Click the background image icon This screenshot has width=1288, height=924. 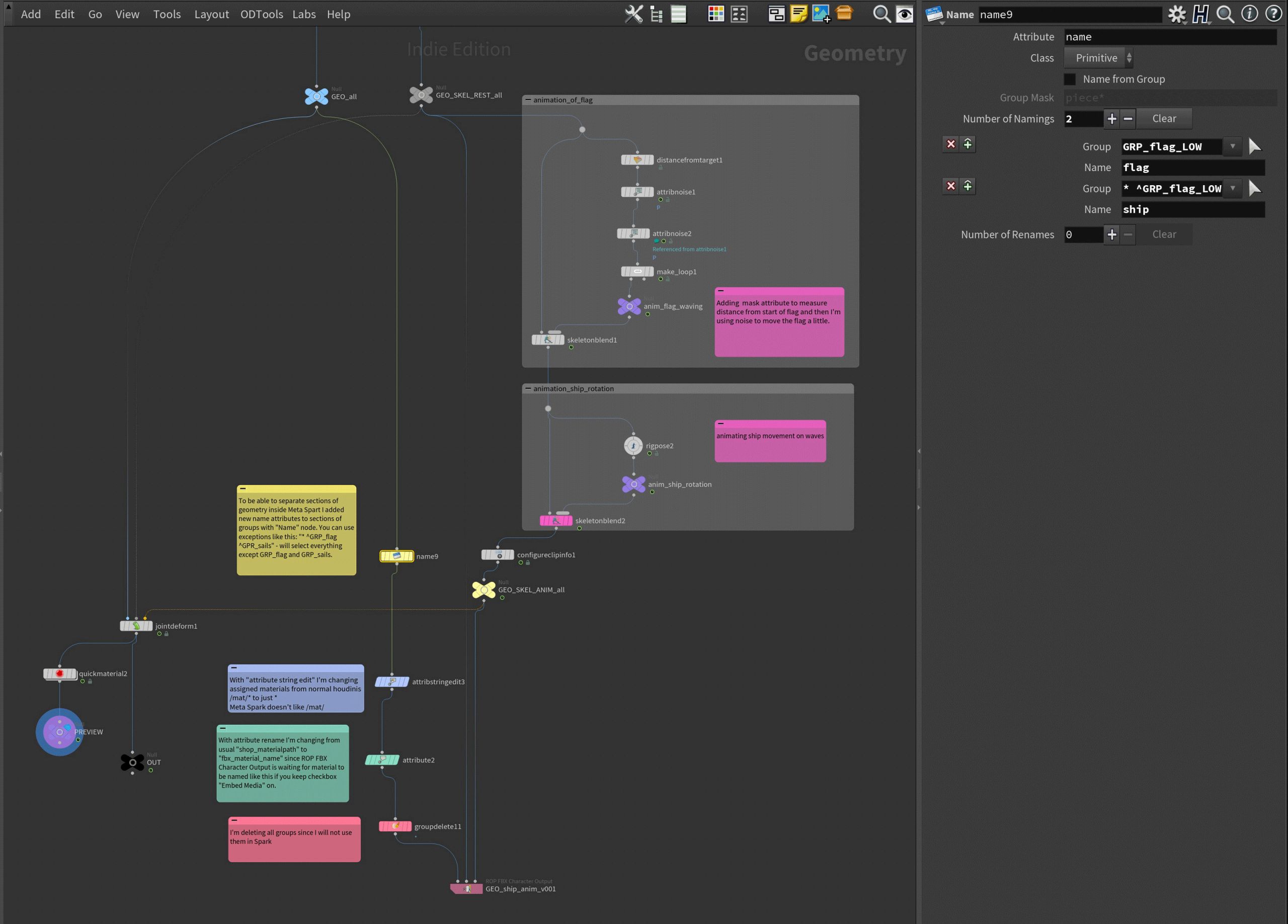click(x=821, y=14)
